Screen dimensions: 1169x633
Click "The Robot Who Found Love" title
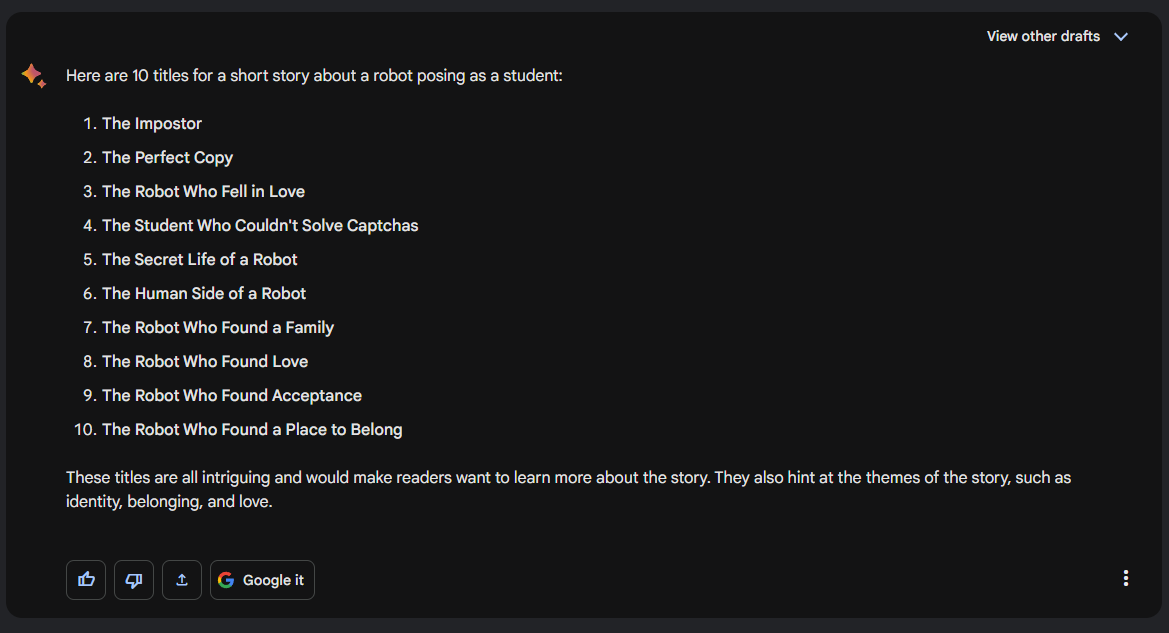[205, 362]
